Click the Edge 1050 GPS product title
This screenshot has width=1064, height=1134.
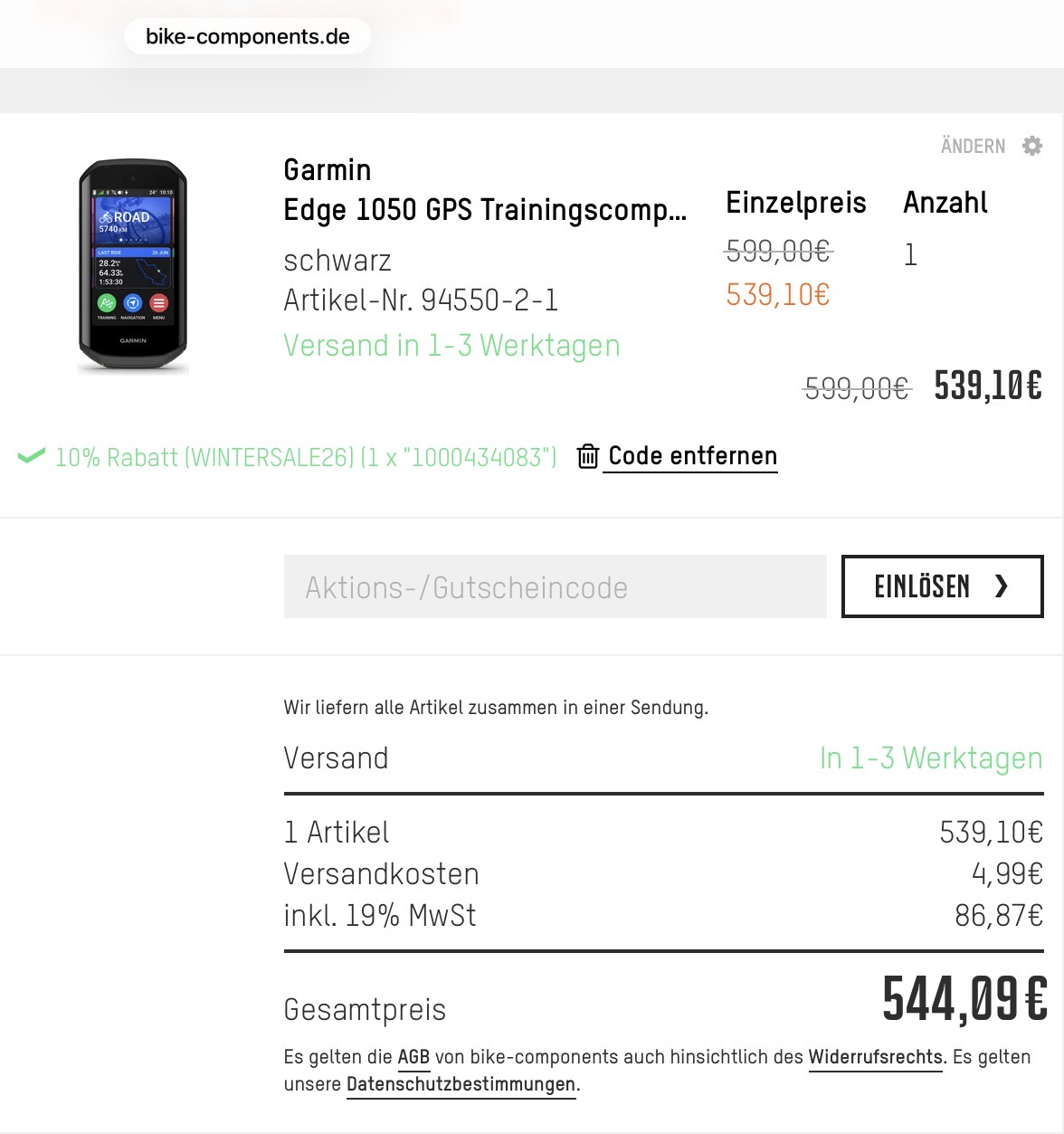click(x=485, y=210)
